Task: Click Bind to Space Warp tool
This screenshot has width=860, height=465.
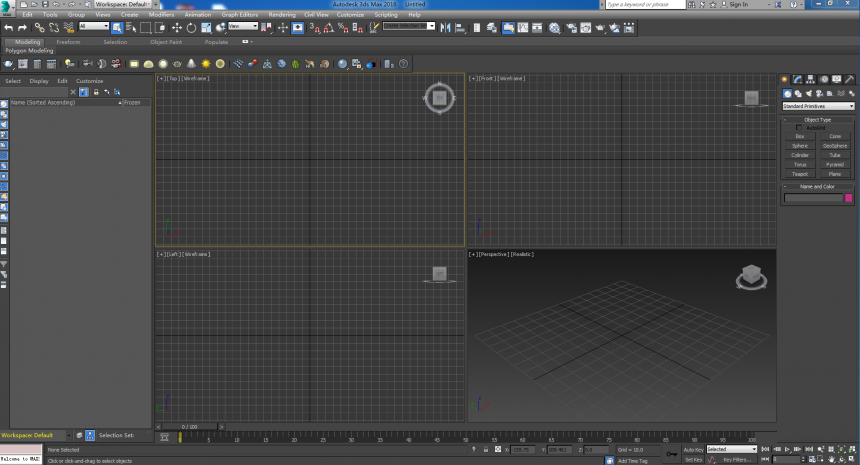Action: [69, 27]
